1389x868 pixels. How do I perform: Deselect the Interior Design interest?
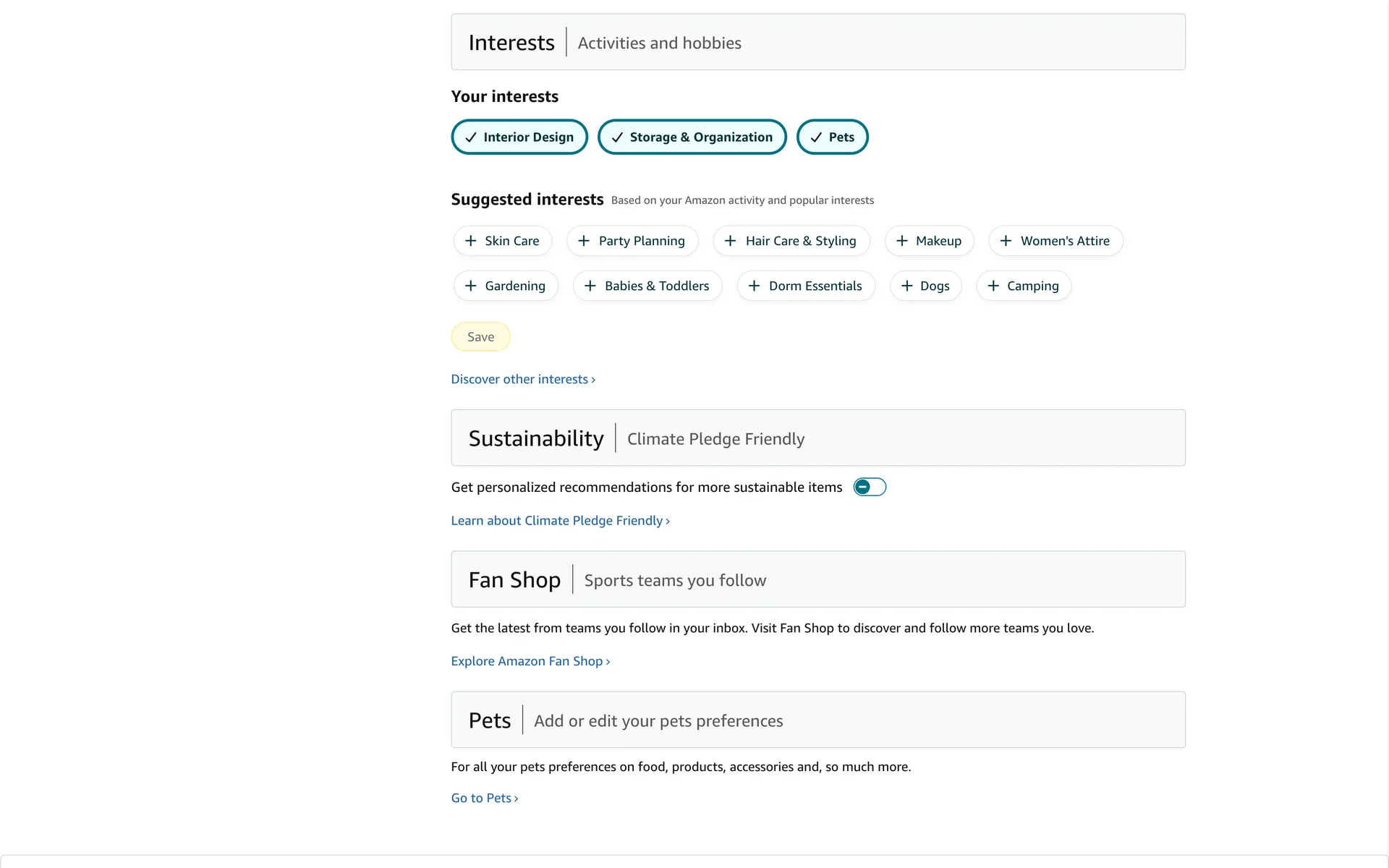[519, 137]
